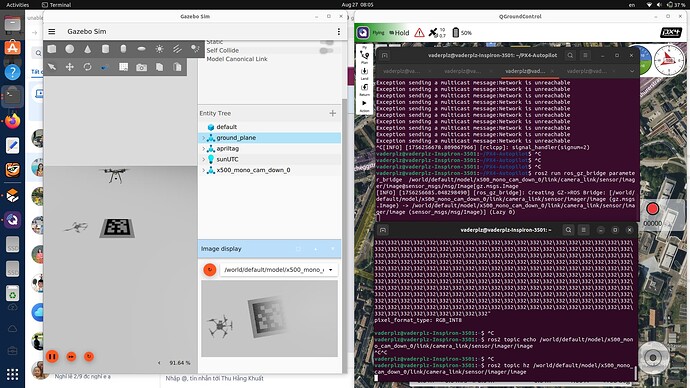Open Firefox from the Ubuntu dock
Screen dimensions: 690x388
pyautogui.click(x=12, y=121)
